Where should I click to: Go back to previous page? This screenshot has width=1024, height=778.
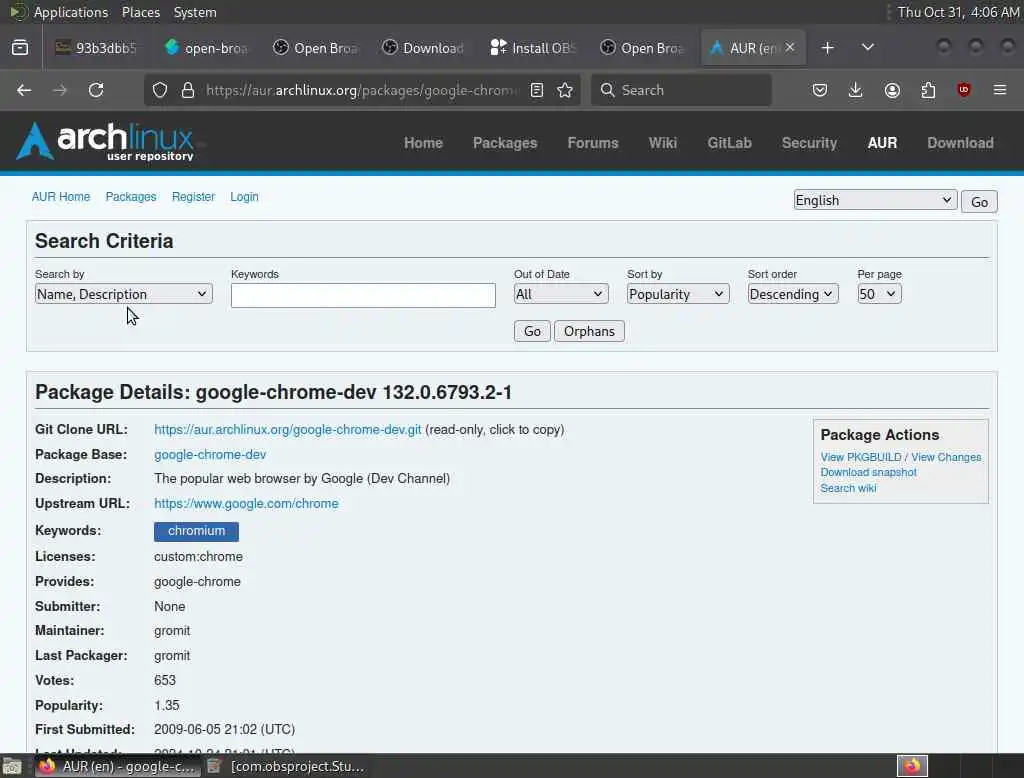click(24, 90)
